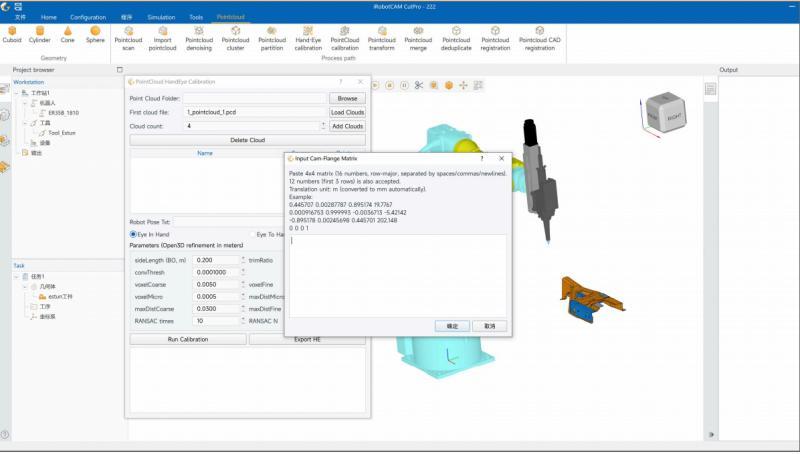The image size is (800, 454).
Task: Adjust voxelCoarse spinner arrows
Action: pos(243,285)
